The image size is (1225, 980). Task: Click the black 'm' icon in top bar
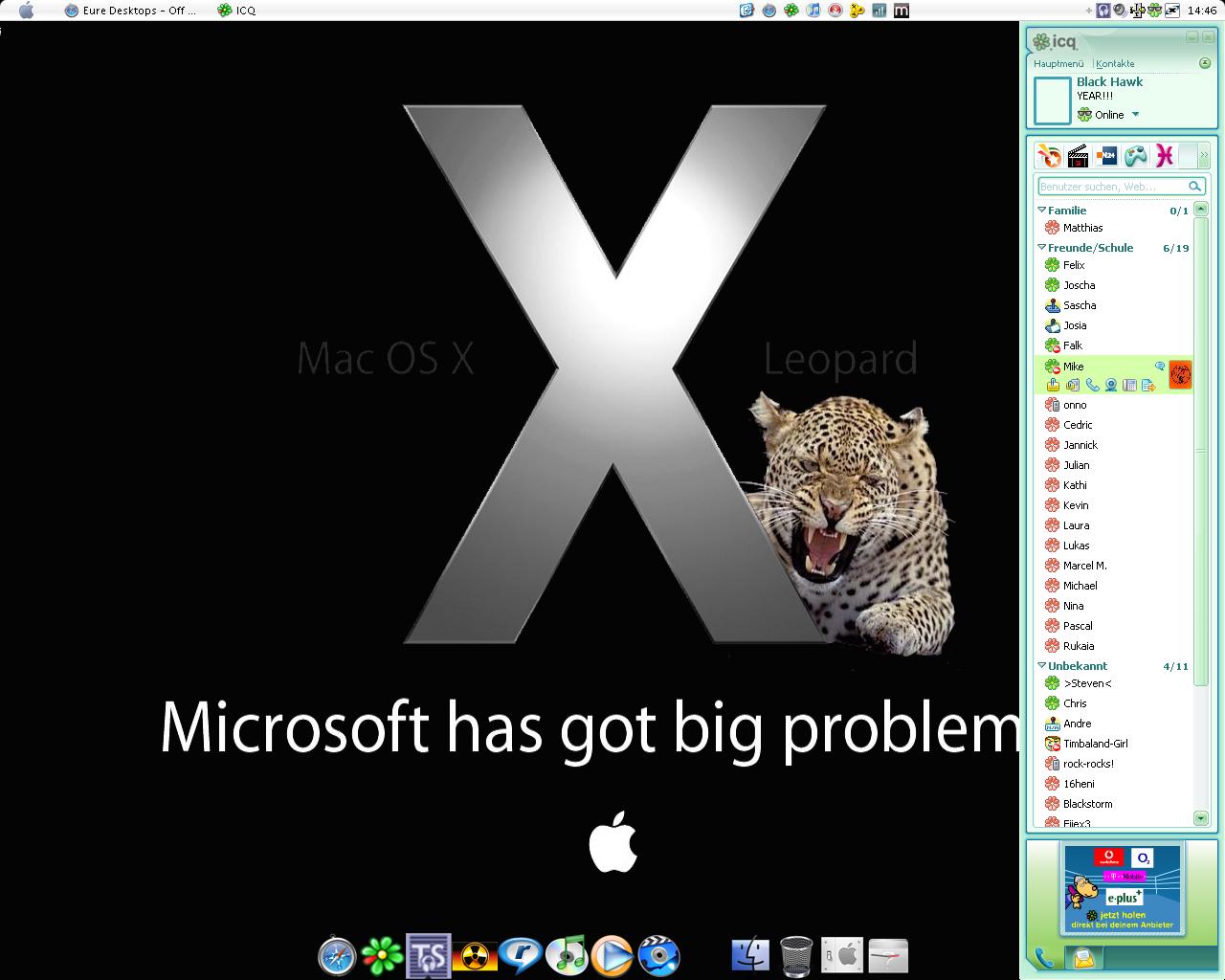pyautogui.click(x=901, y=11)
